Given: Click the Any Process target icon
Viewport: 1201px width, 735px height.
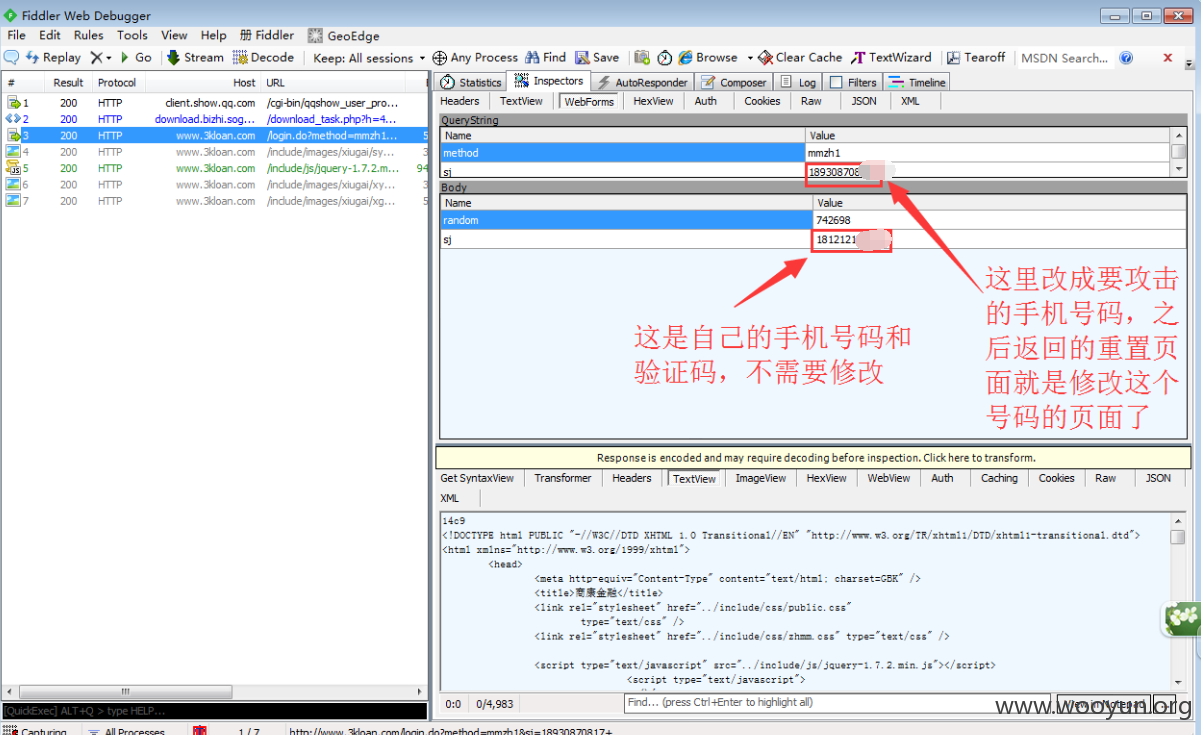Looking at the screenshot, I should coord(439,58).
